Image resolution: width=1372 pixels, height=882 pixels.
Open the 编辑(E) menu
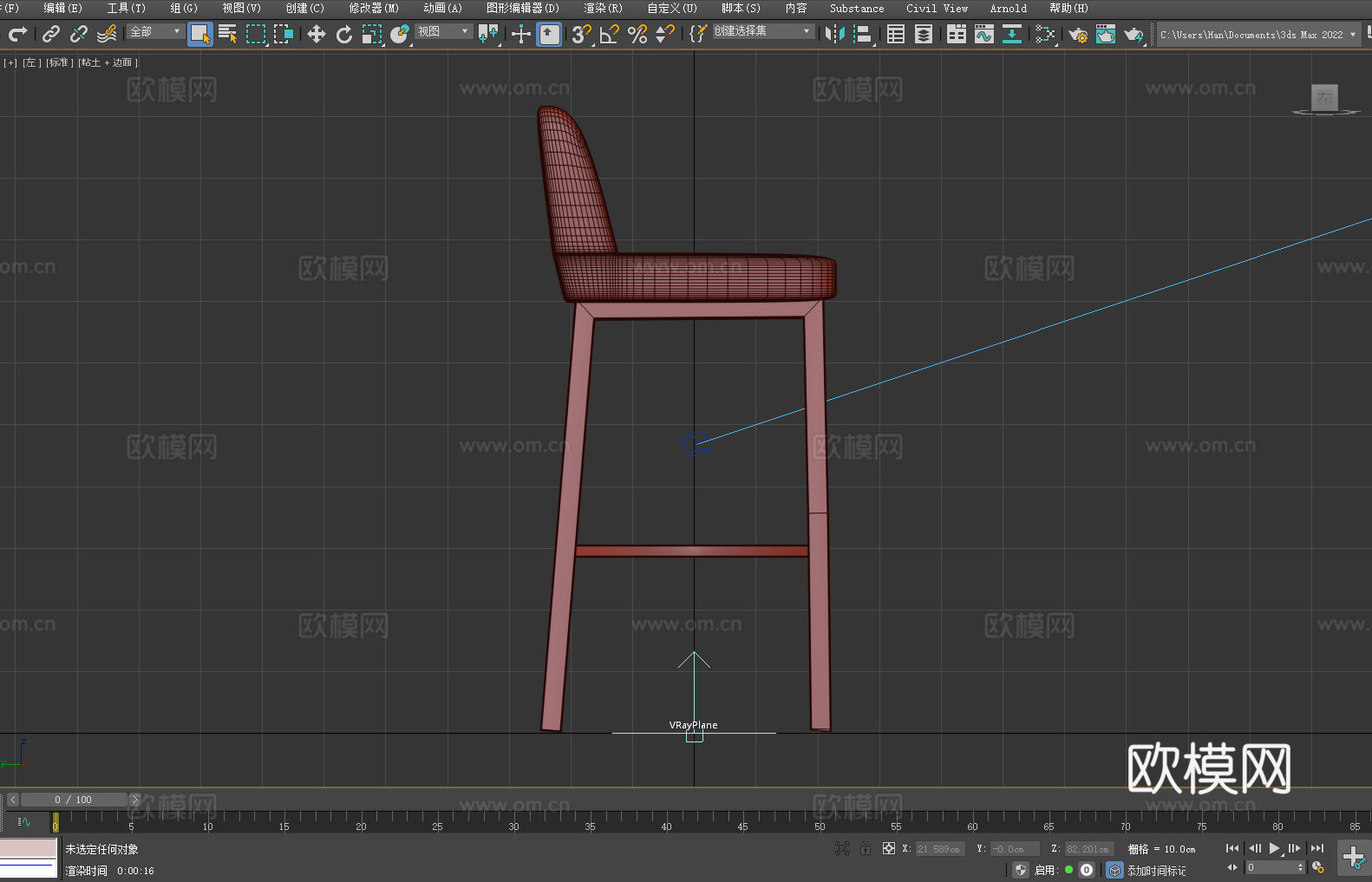click(x=62, y=8)
